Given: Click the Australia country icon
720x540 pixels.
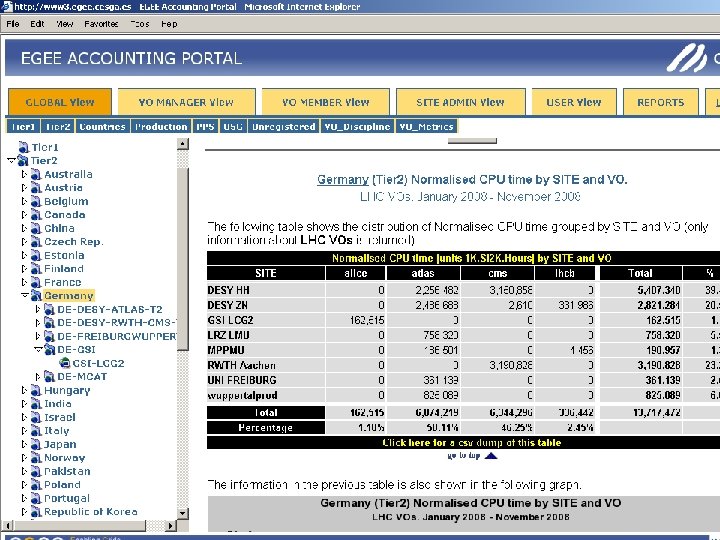Looking at the screenshot, I should pyautogui.click(x=36, y=174).
